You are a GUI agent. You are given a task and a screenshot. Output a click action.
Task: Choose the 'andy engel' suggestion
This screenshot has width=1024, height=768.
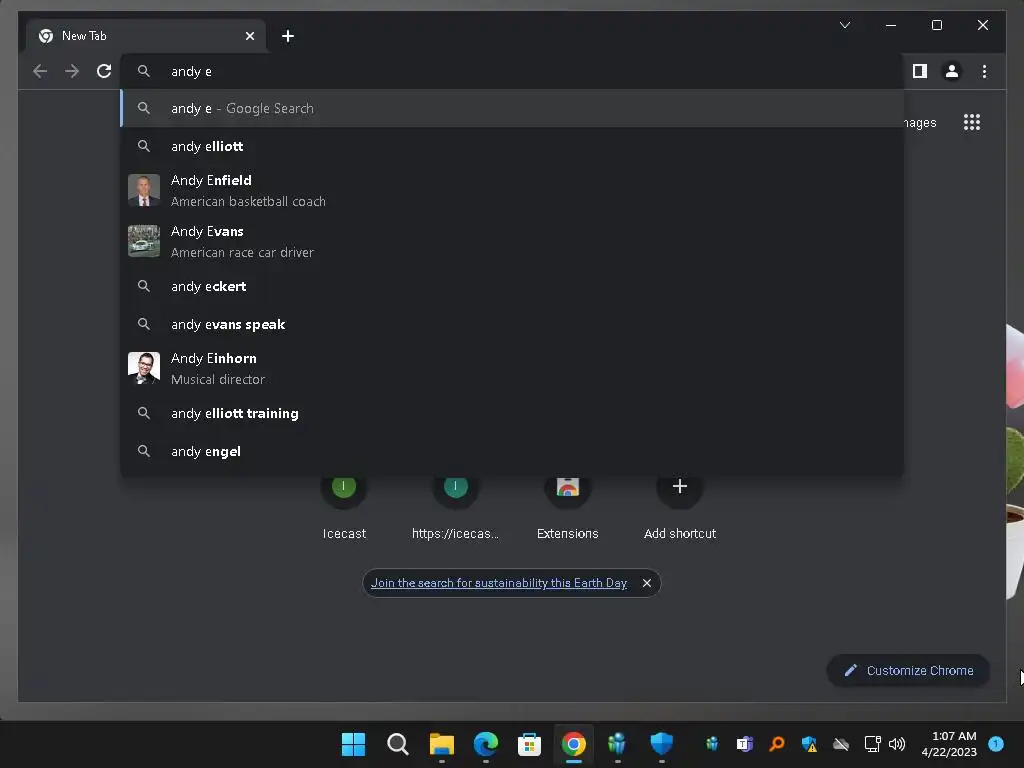(512, 451)
